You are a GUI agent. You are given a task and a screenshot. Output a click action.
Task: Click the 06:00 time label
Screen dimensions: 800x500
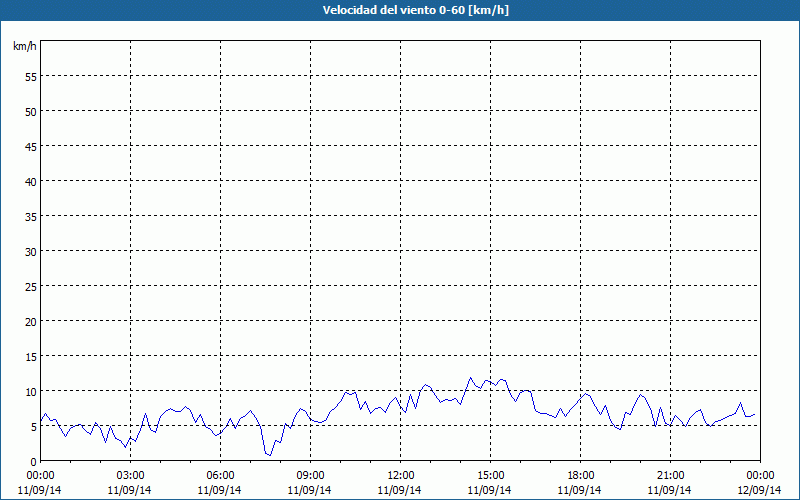click(x=220, y=475)
